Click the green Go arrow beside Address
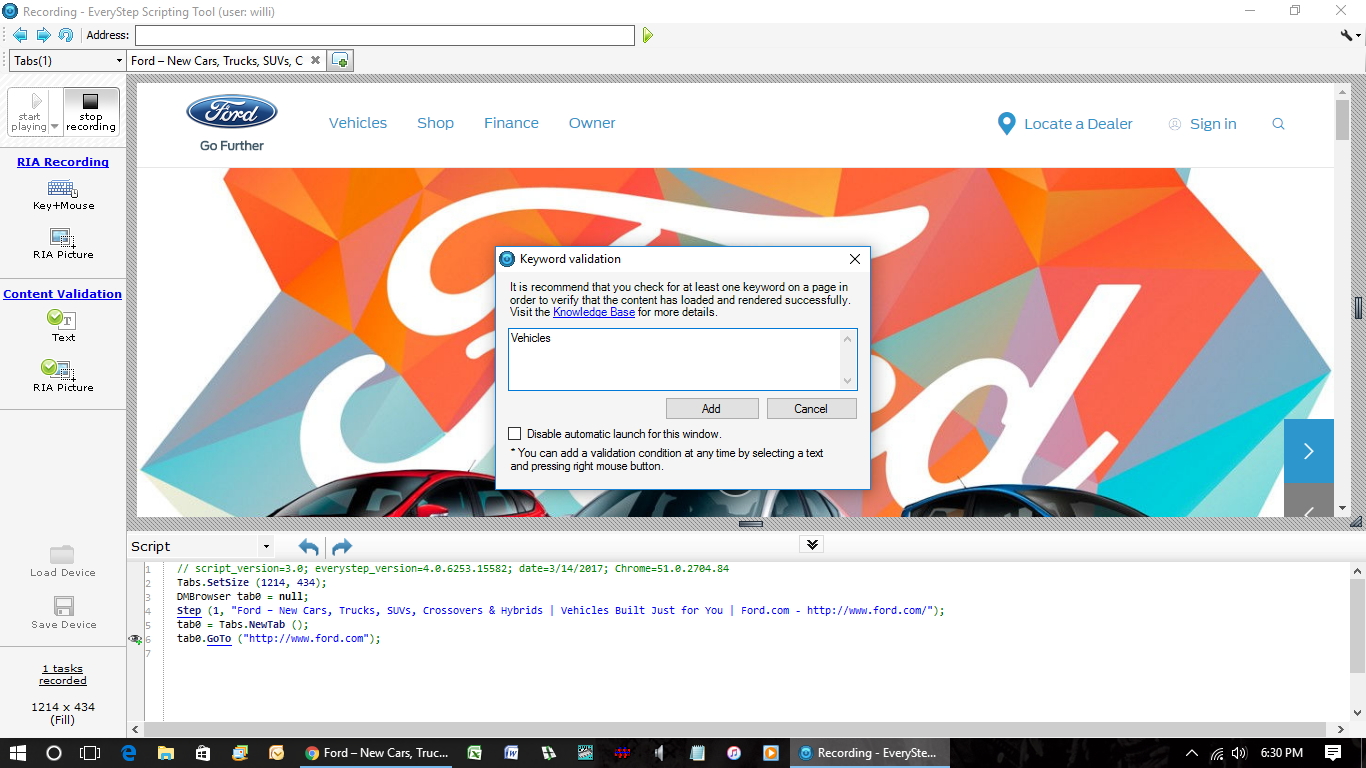 (x=648, y=36)
